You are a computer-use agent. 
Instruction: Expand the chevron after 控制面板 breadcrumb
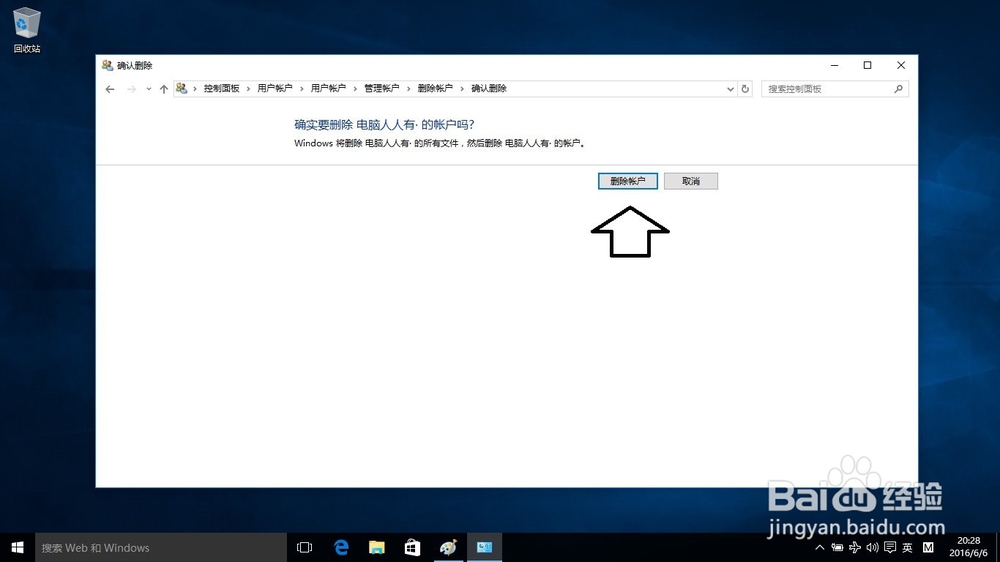point(248,89)
